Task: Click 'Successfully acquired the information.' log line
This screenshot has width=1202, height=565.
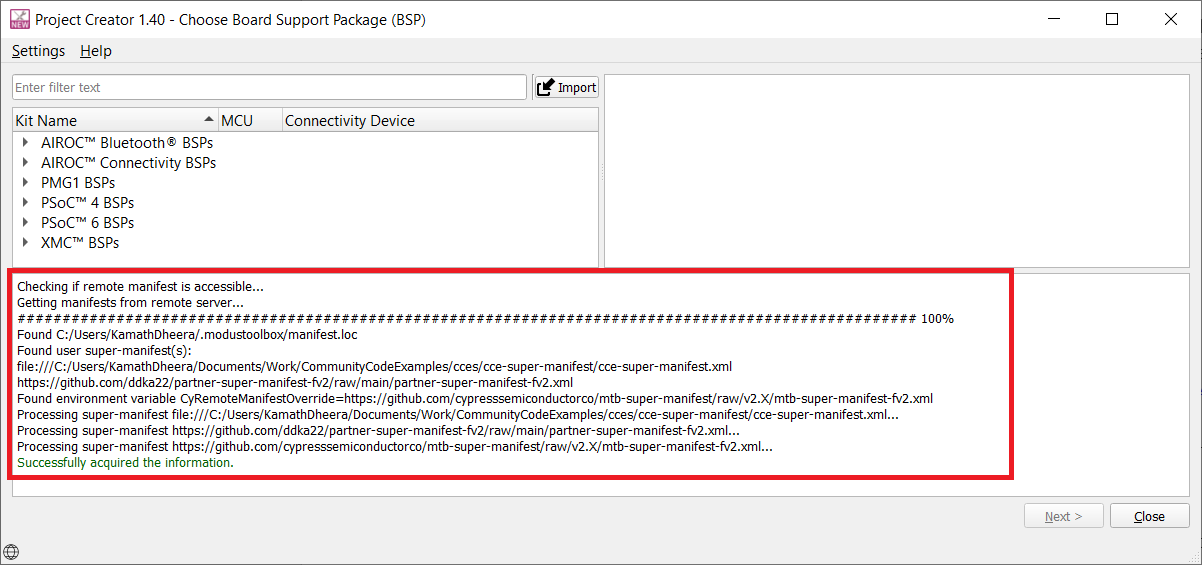Action: (x=125, y=463)
